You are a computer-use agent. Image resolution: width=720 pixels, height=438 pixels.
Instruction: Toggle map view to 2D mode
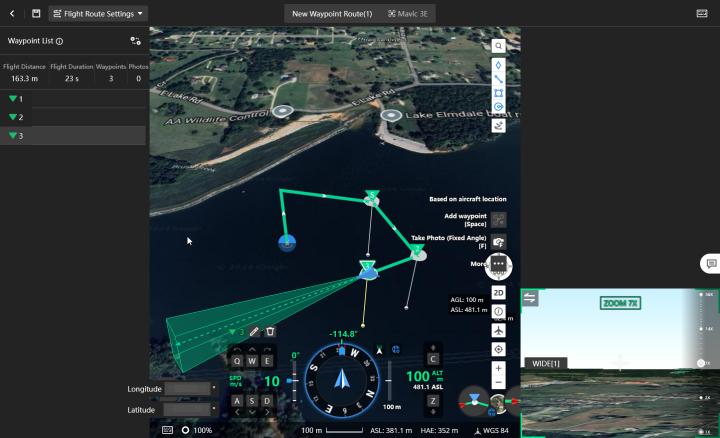click(498, 292)
